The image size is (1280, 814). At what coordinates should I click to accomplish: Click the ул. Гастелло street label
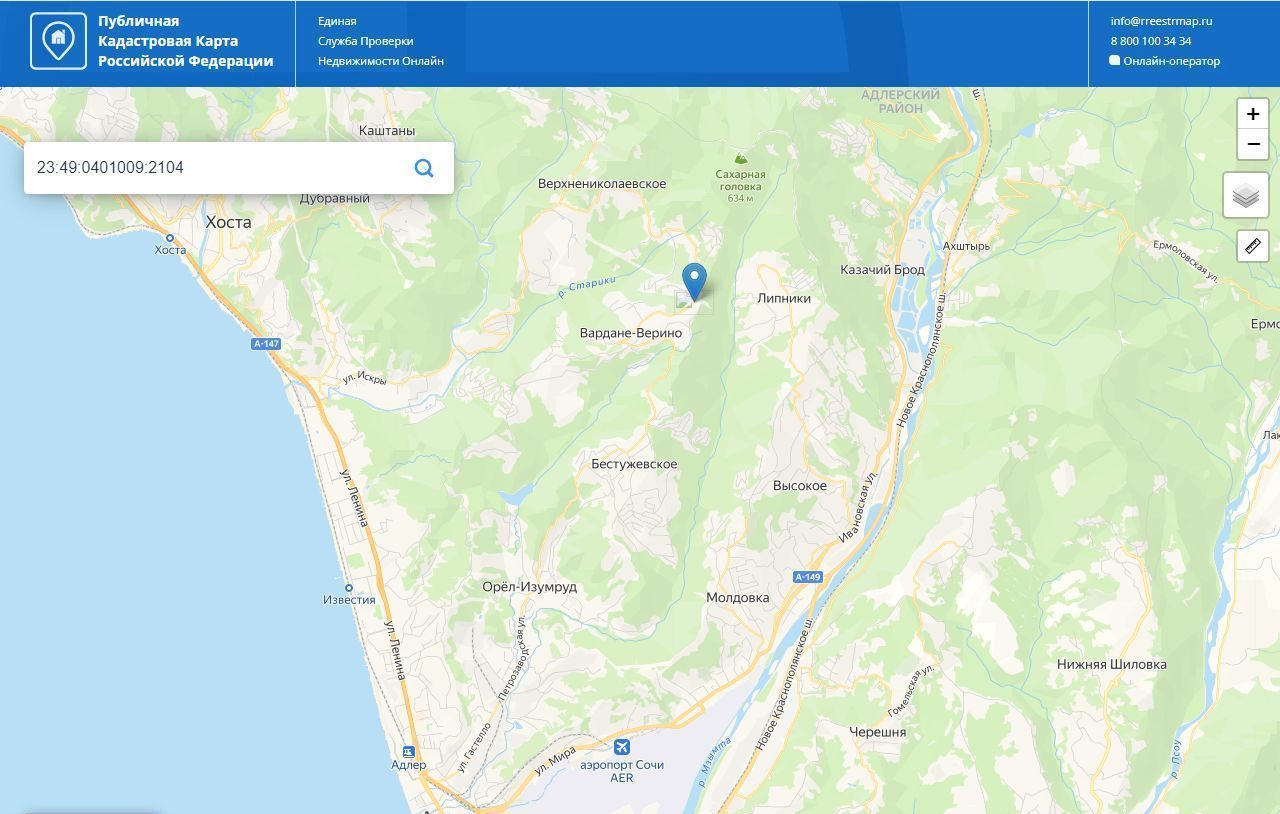(x=475, y=748)
